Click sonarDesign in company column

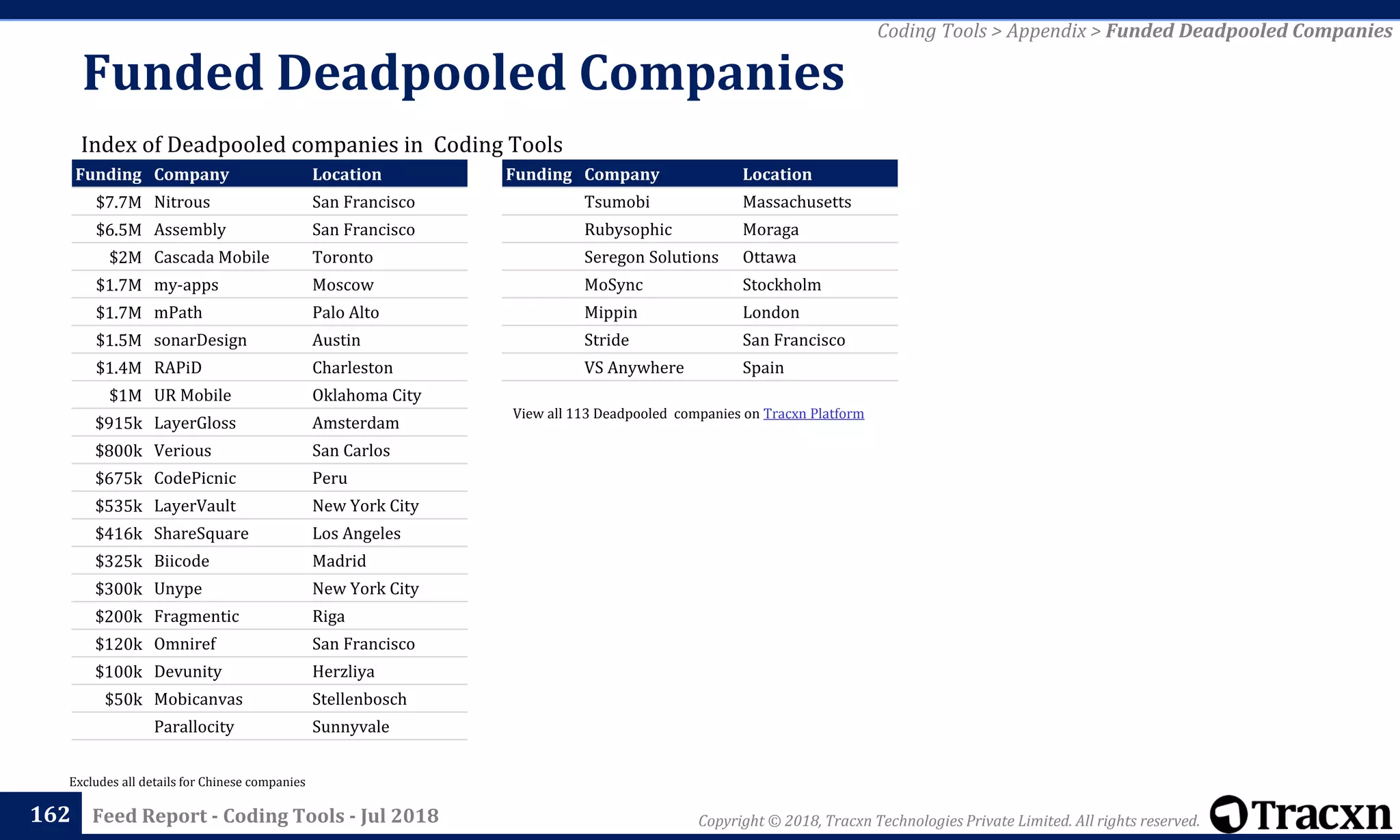coord(200,340)
